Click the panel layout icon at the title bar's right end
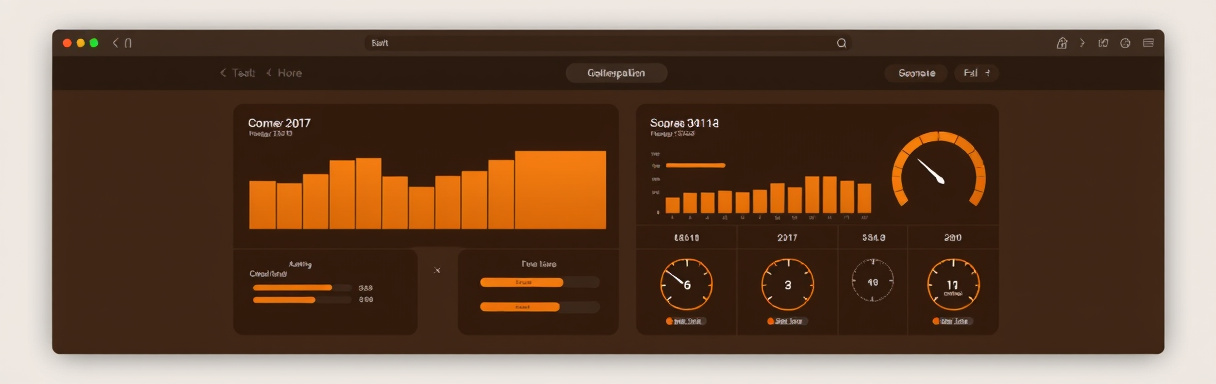Image resolution: width=1216 pixels, height=384 pixels. coord(1148,43)
